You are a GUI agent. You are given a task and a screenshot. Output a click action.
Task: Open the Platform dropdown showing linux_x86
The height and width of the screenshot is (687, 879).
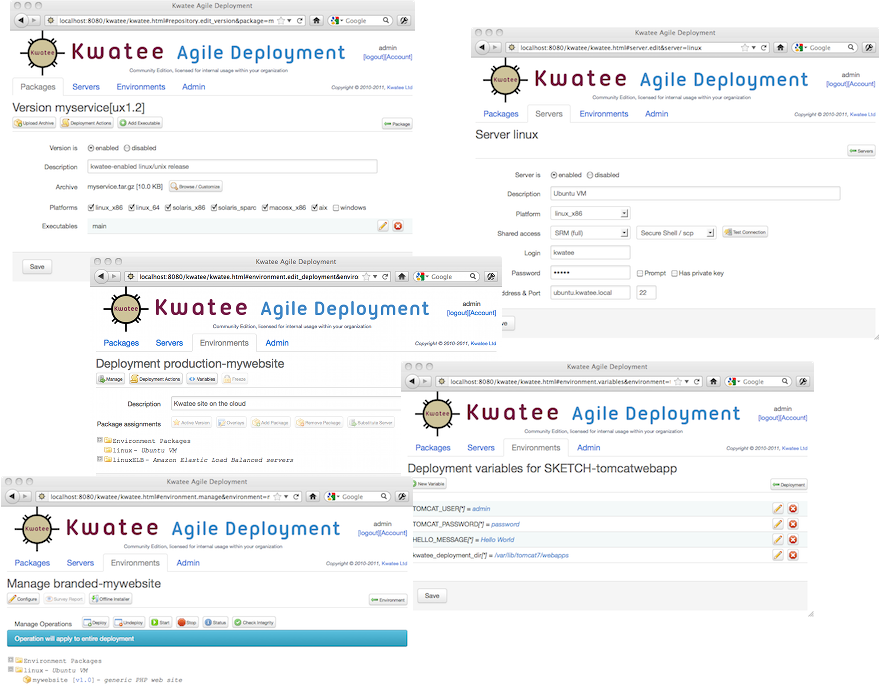tap(590, 213)
